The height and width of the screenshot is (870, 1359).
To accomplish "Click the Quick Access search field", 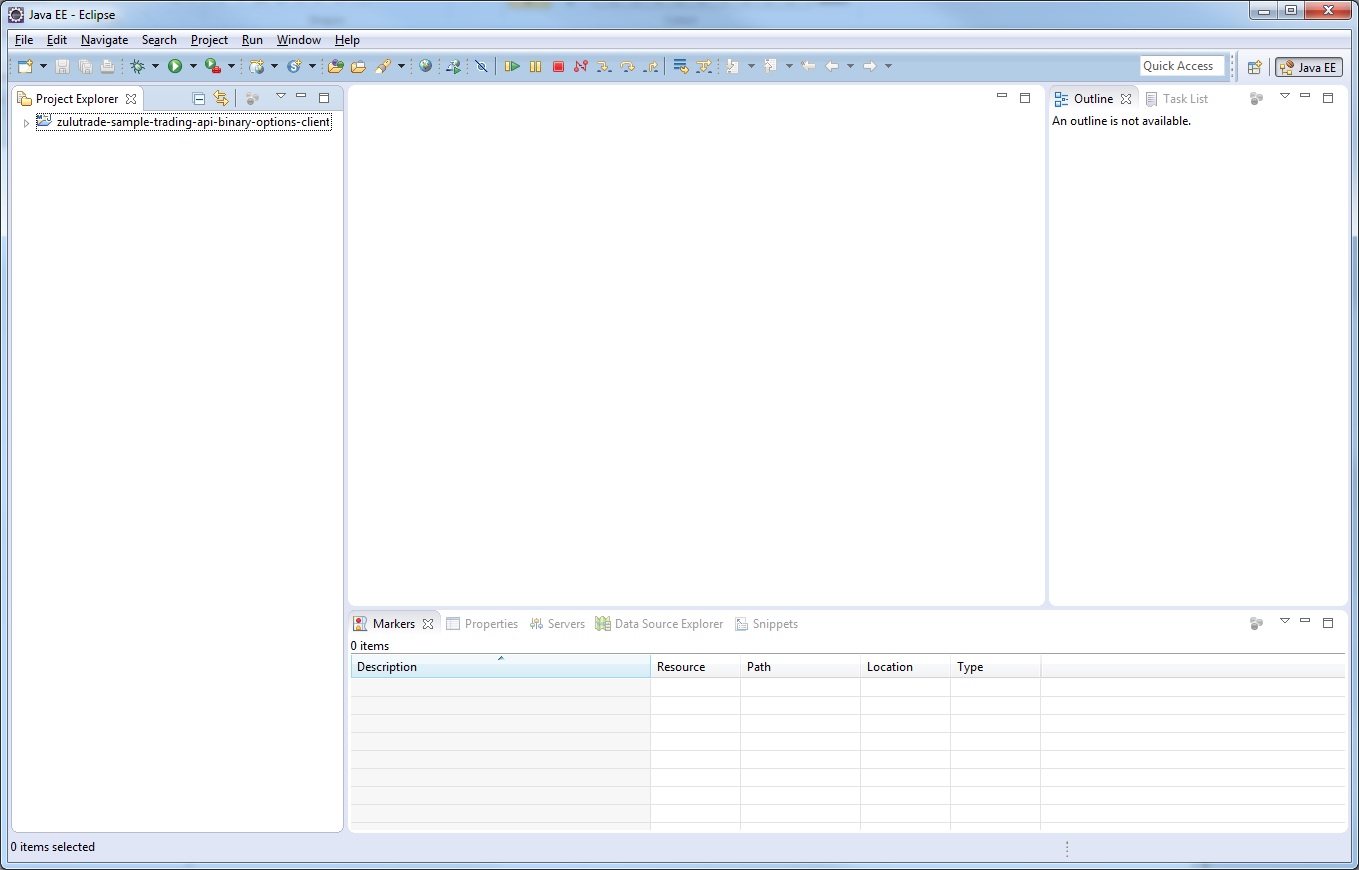I will [1181, 66].
